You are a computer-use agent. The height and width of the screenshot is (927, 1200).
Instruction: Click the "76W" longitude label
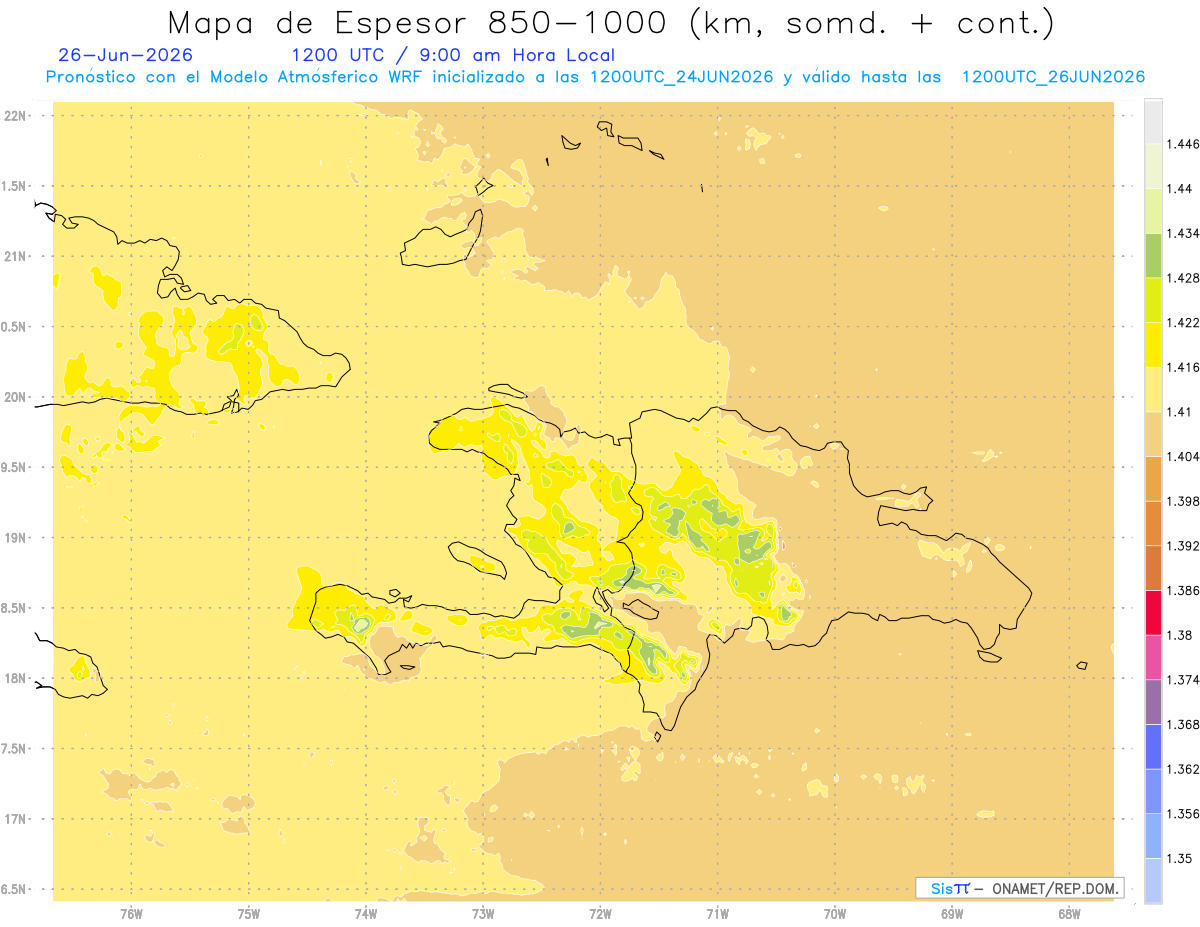[x=131, y=914]
